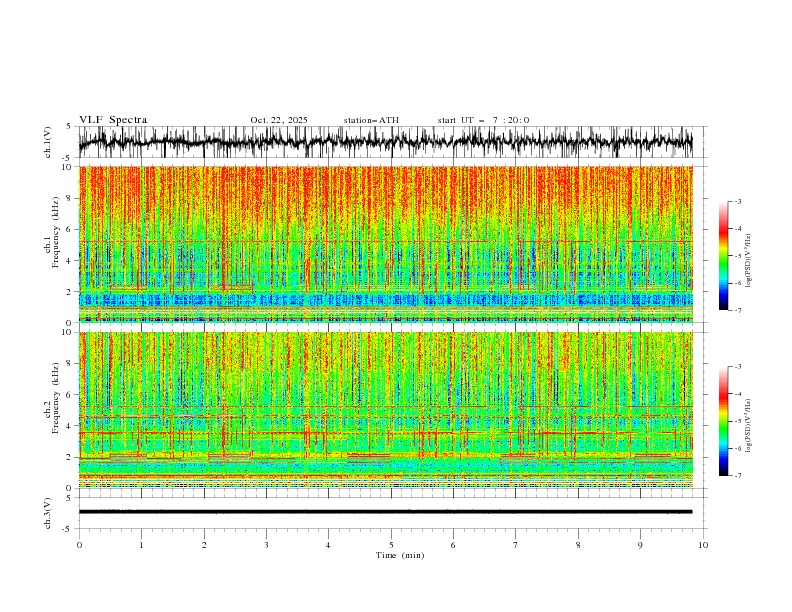
Task: Click the time axis tick label '9'
Action: [x=640, y=545]
